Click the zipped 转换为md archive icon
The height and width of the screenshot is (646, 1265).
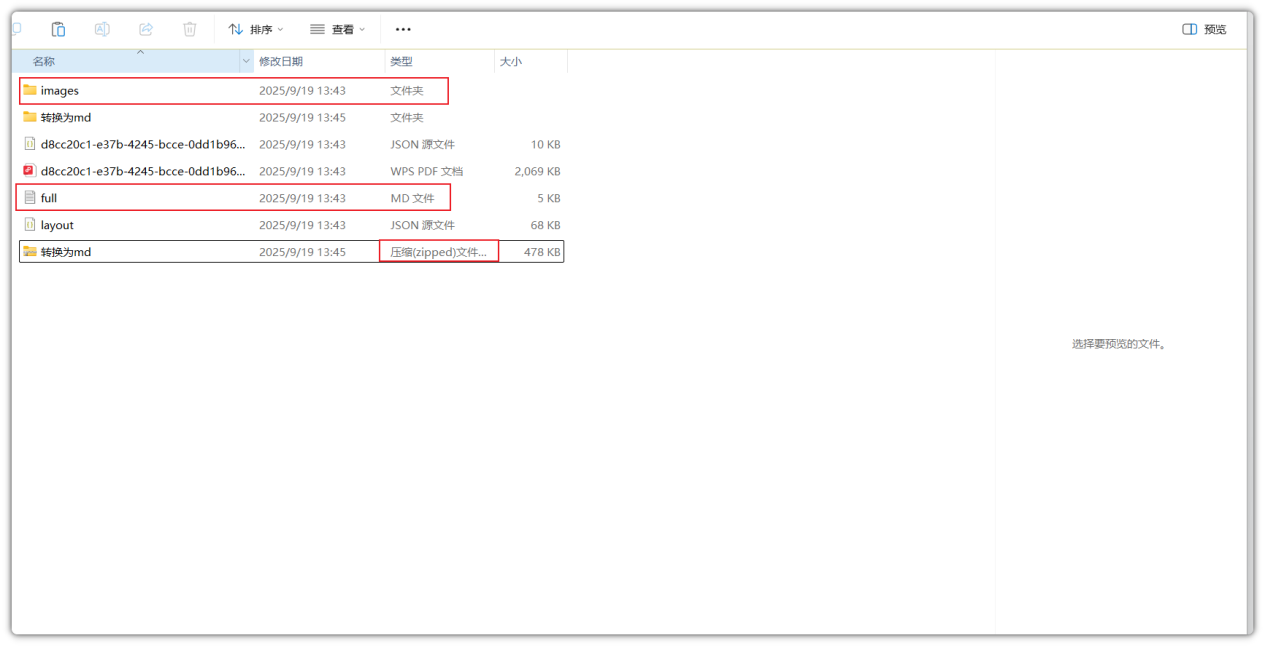click(x=30, y=252)
